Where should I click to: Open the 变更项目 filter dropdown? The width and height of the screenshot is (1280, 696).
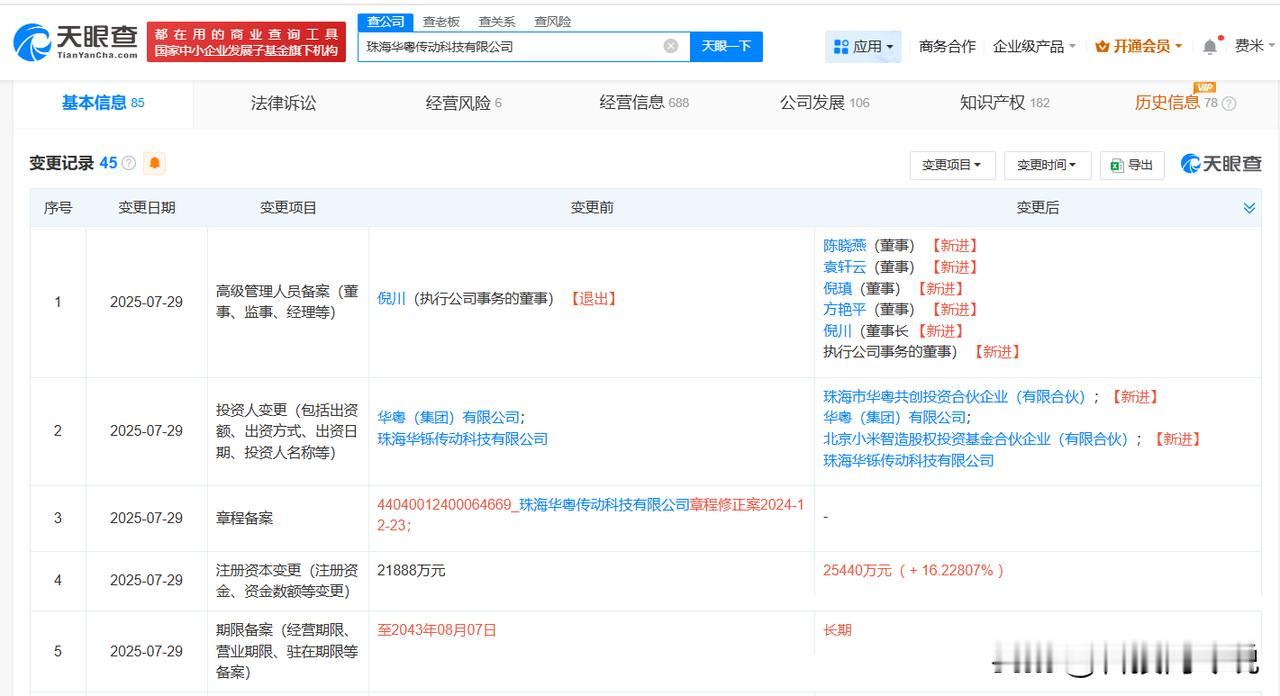pyautogui.click(x=952, y=165)
